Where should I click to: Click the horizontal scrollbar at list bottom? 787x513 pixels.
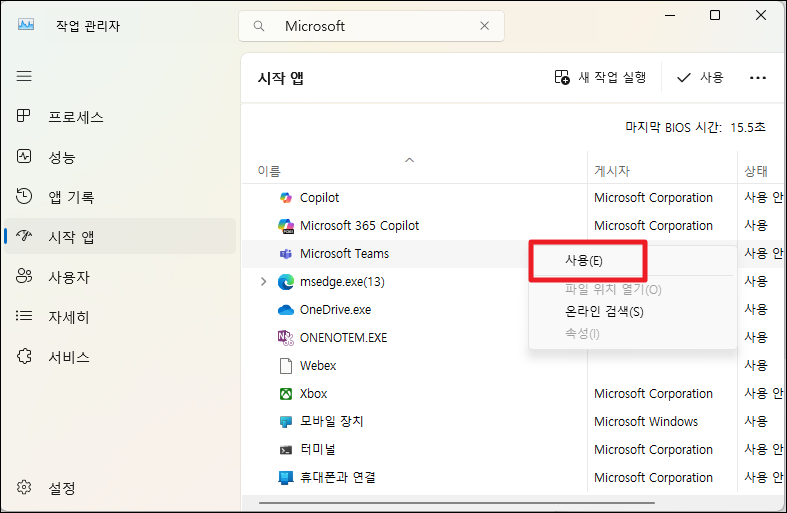point(457,502)
